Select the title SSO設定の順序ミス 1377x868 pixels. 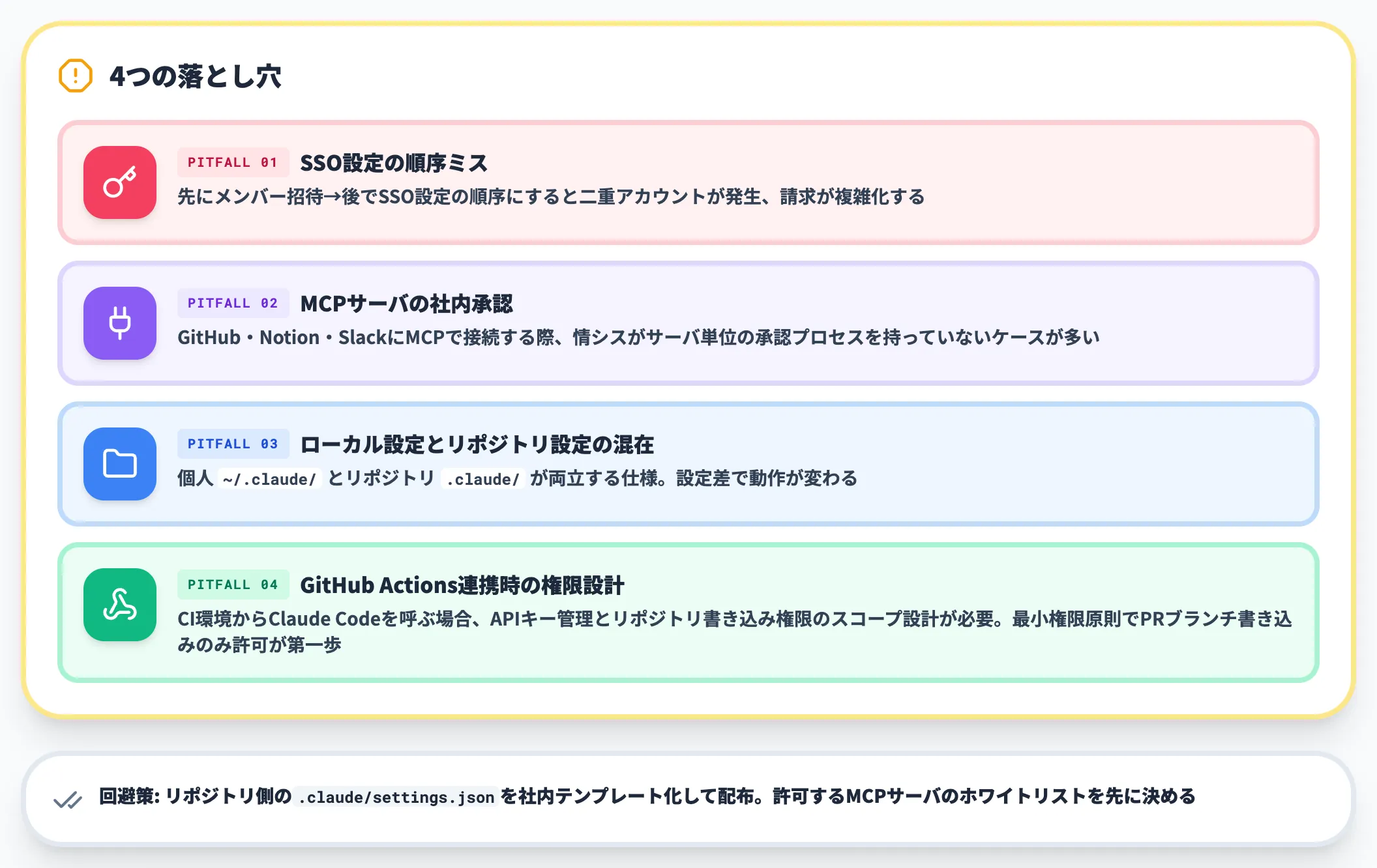[394, 163]
